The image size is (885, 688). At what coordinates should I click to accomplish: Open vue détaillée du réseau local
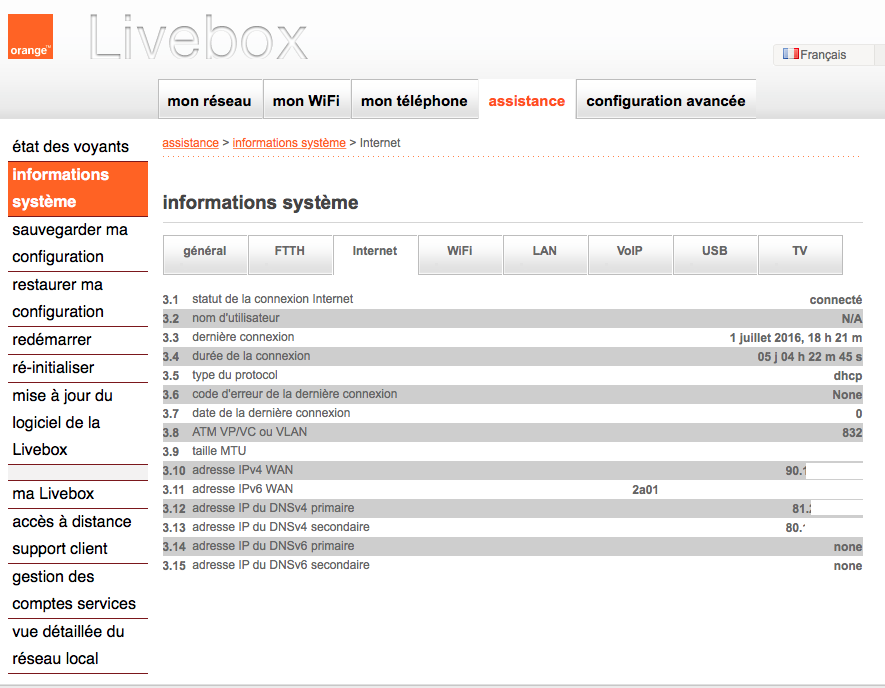(78, 645)
